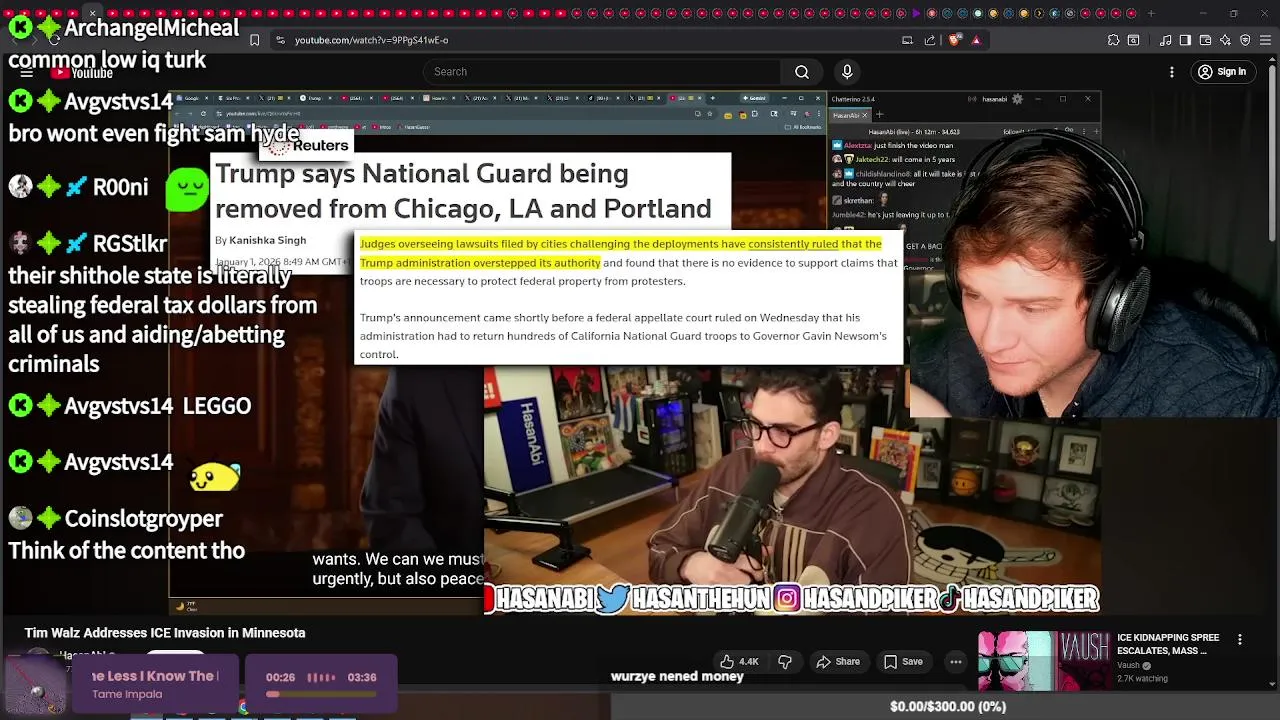Focus the YouTube Search input field
1280x720 pixels.
pyautogui.click(x=602, y=72)
